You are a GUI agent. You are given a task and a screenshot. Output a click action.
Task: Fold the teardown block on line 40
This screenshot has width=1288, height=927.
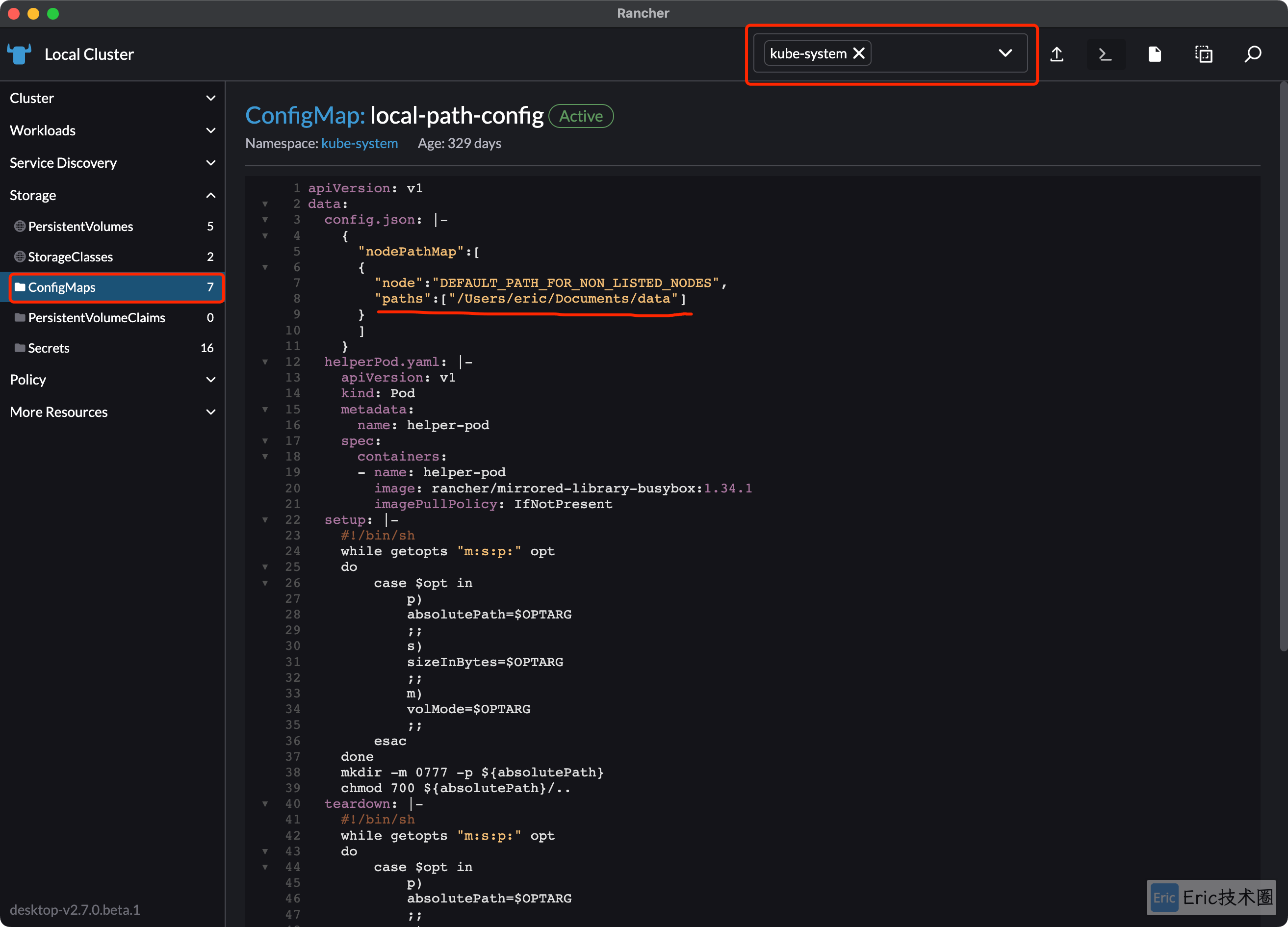click(x=265, y=804)
